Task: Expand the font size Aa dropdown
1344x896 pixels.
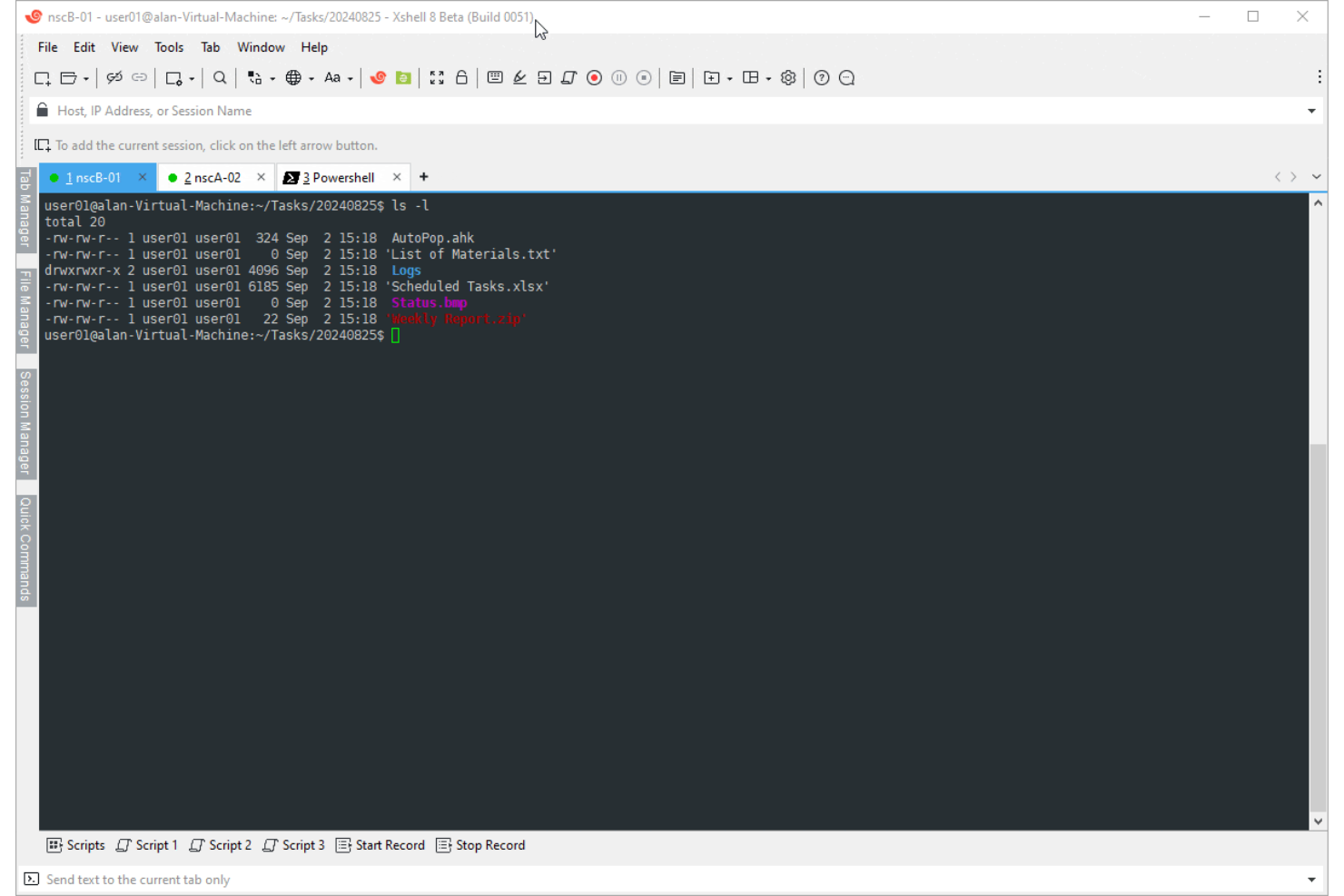Action: coord(350,78)
